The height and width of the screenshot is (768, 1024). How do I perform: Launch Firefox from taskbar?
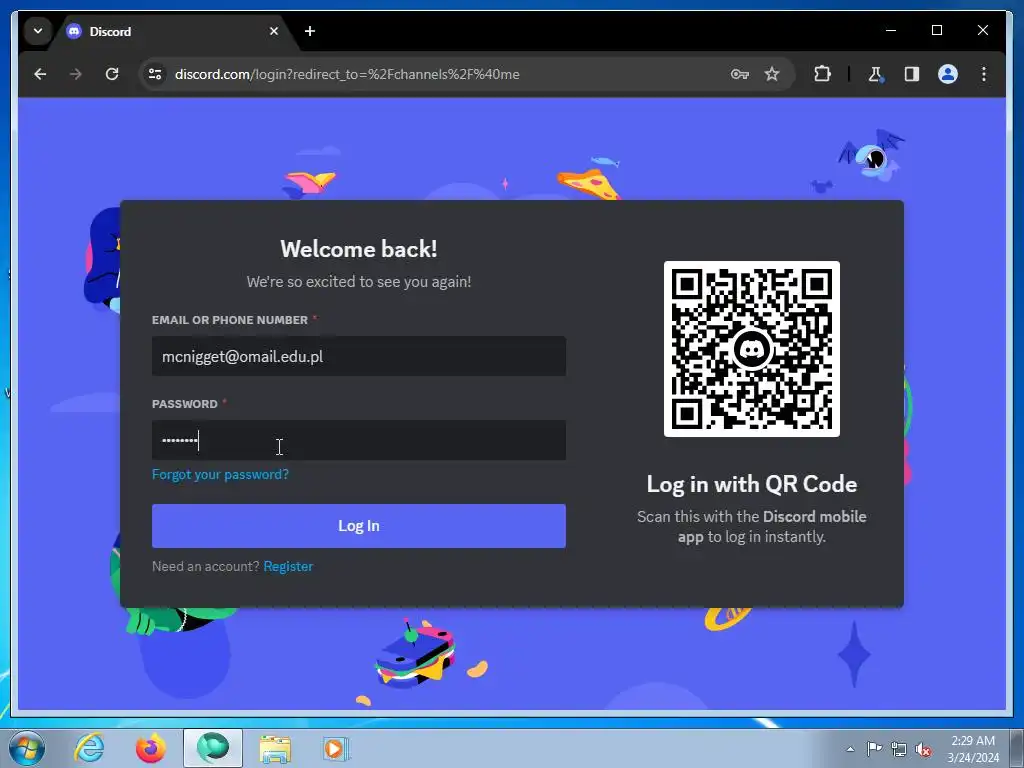(150, 748)
